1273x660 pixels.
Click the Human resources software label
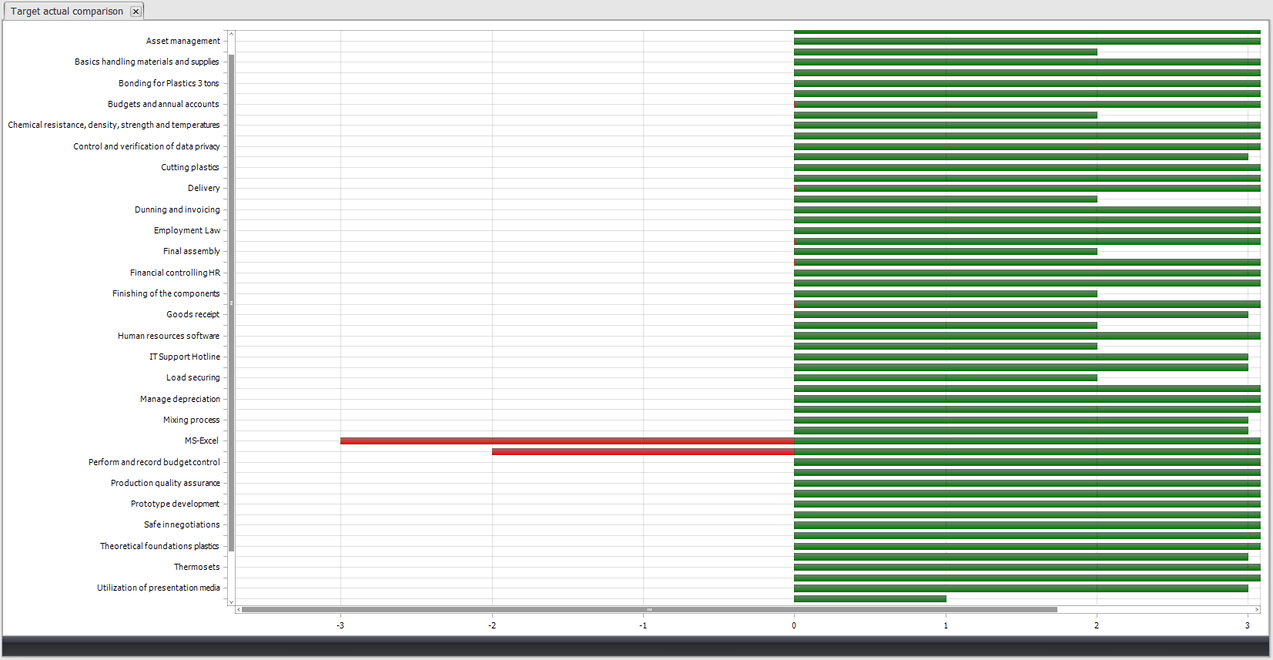(x=168, y=336)
